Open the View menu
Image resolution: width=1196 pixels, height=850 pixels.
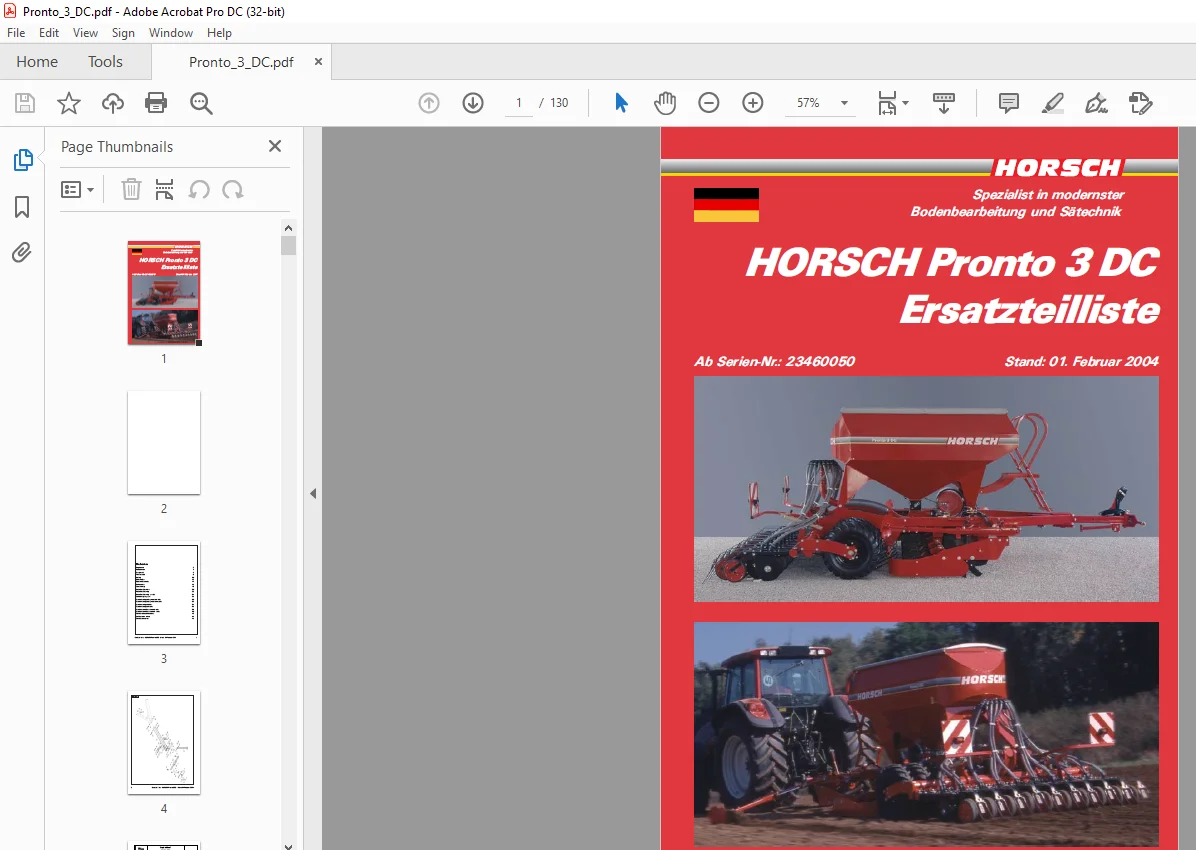click(85, 33)
